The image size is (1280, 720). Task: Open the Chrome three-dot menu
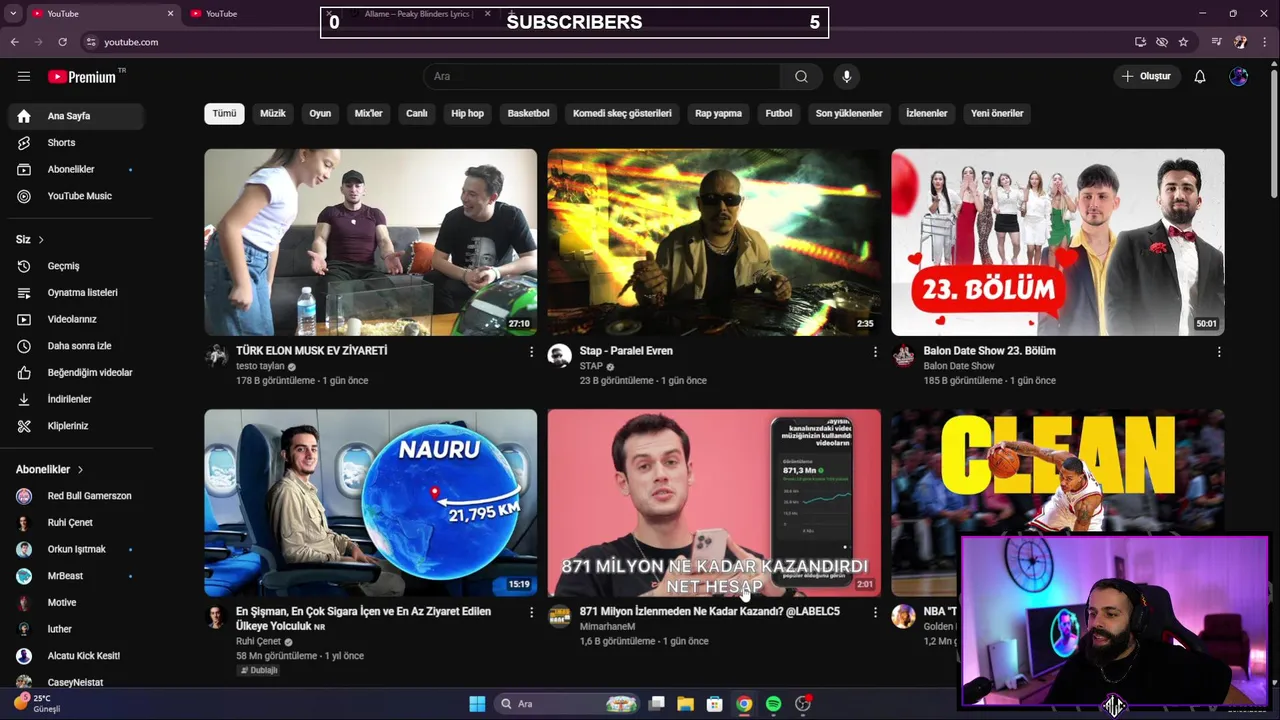pos(1265,42)
